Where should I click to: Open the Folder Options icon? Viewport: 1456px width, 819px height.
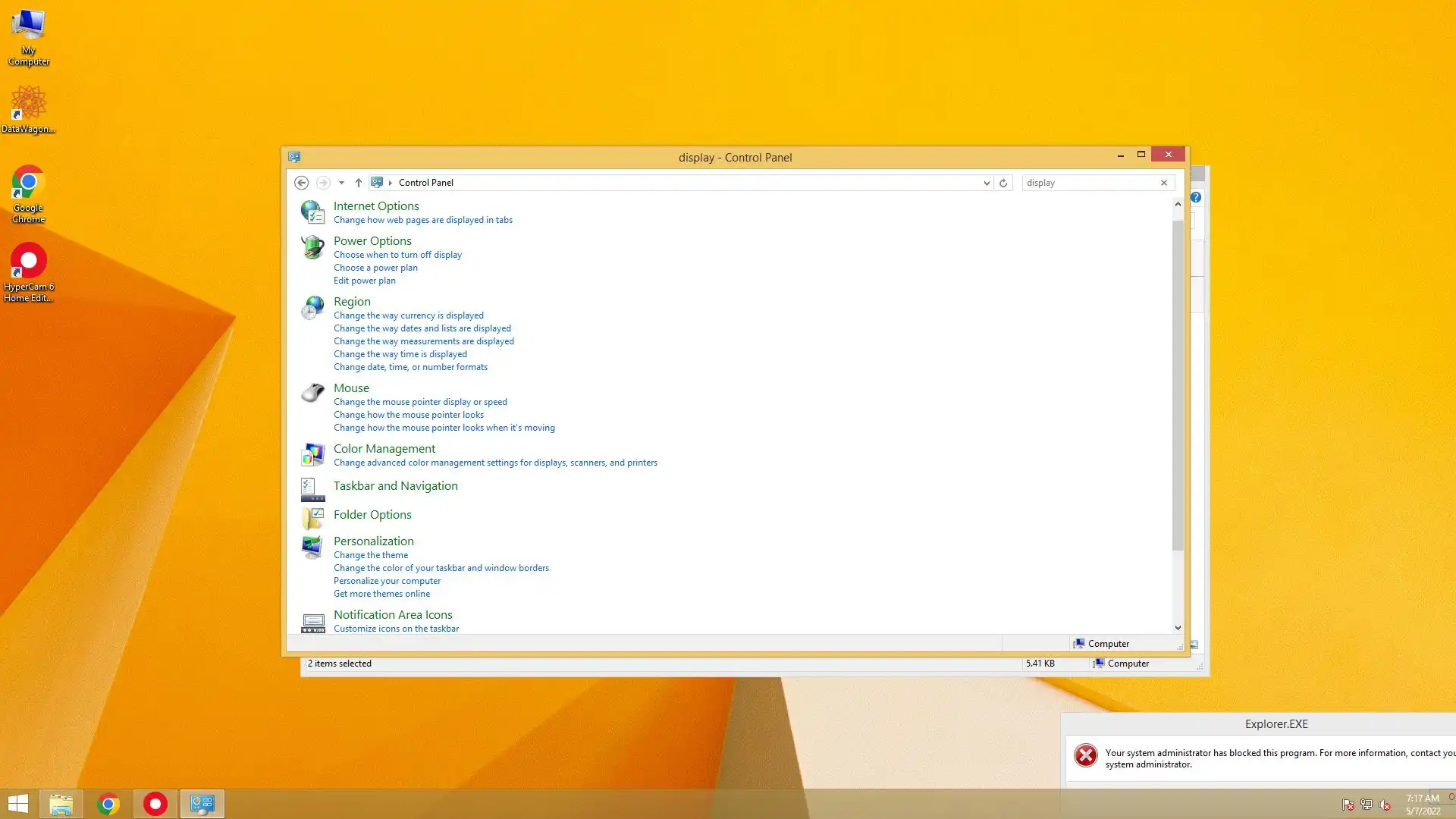(x=312, y=518)
